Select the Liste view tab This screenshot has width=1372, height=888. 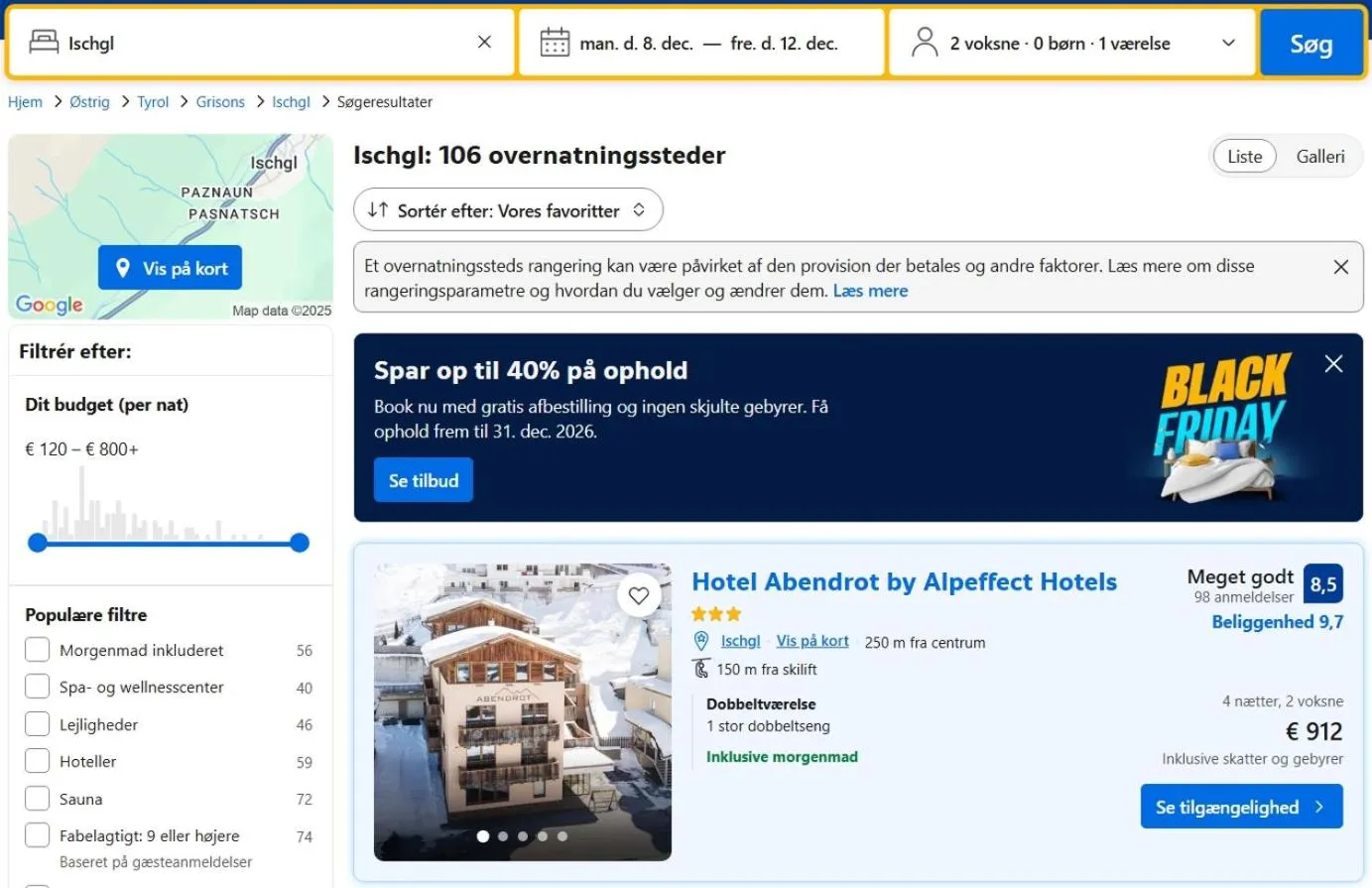tap(1244, 156)
